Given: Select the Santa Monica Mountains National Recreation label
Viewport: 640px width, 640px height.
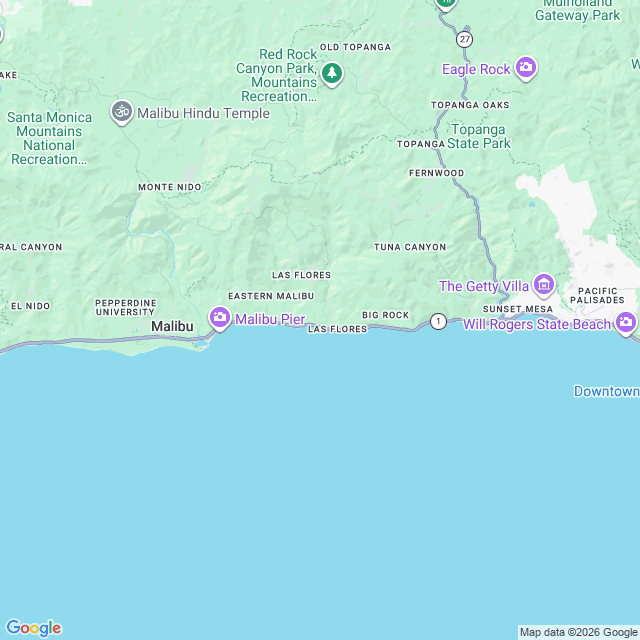Looking at the screenshot, I should click(x=49, y=138).
